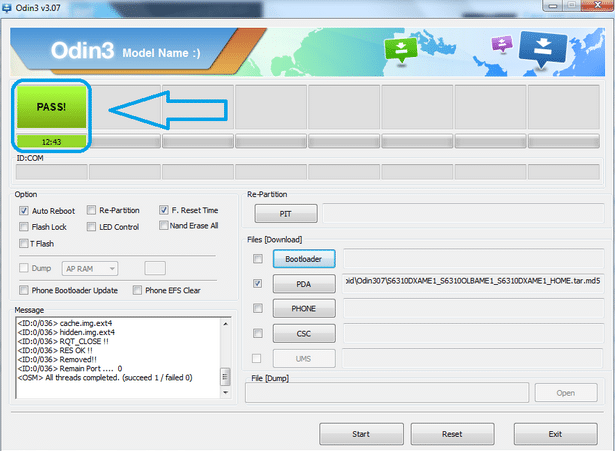Uncheck the checkbox beside PDA
The image size is (615, 451).
(258, 284)
